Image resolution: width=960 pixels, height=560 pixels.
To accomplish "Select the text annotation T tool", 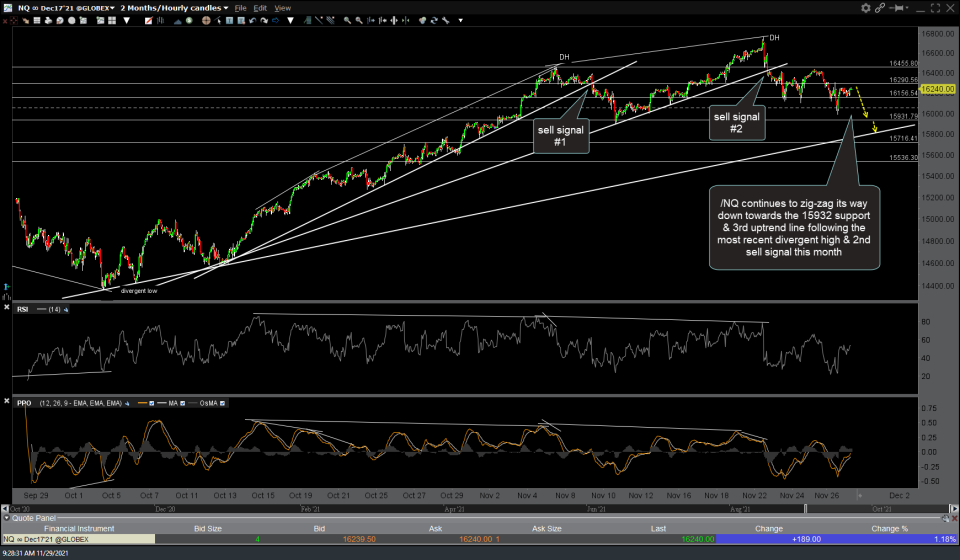I will tap(229, 20).
